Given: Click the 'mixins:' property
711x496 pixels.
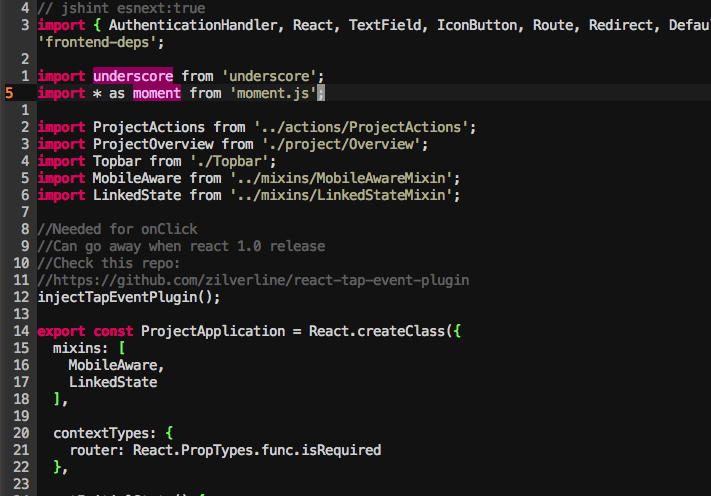Looking at the screenshot, I should (81, 348).
